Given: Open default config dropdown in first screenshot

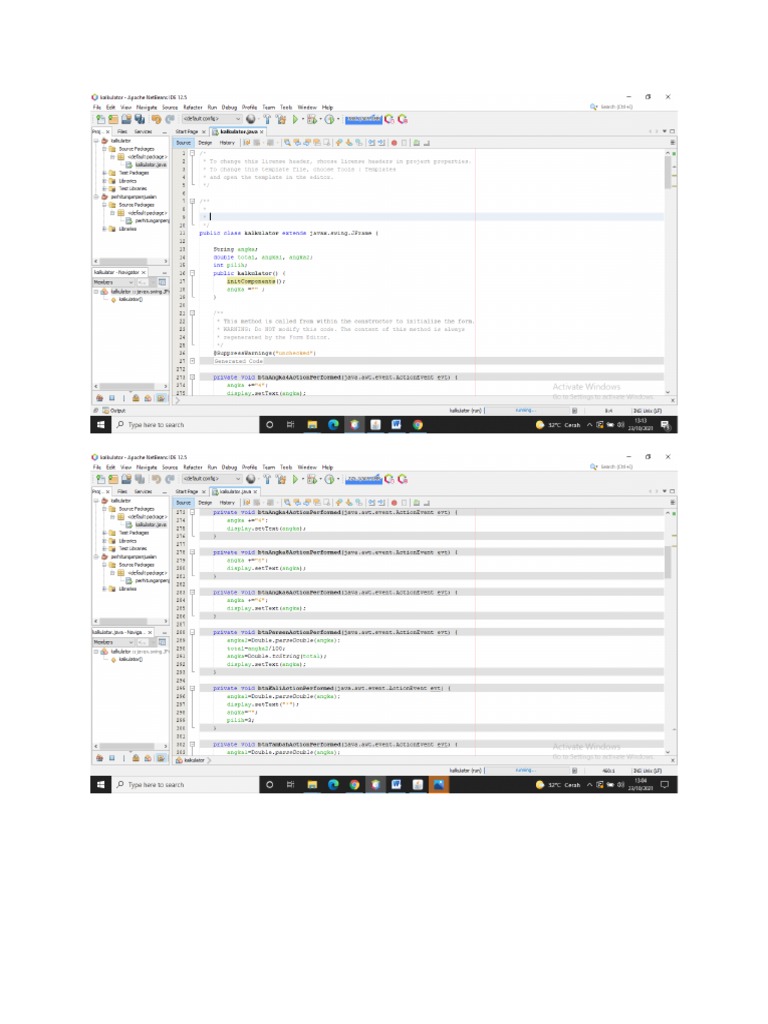Looking at the screenshot, I should (212, 119).
